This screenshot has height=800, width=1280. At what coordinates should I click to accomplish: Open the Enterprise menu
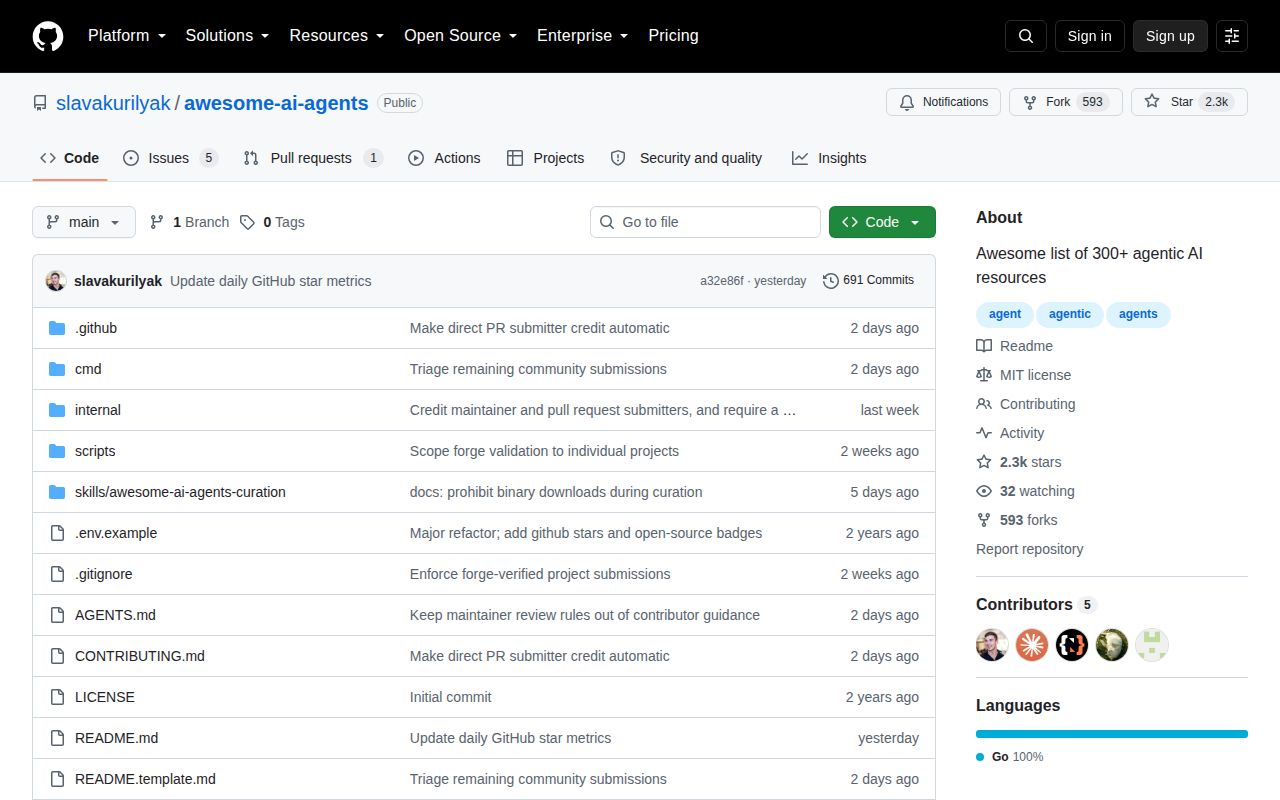(x=582, y=36)
